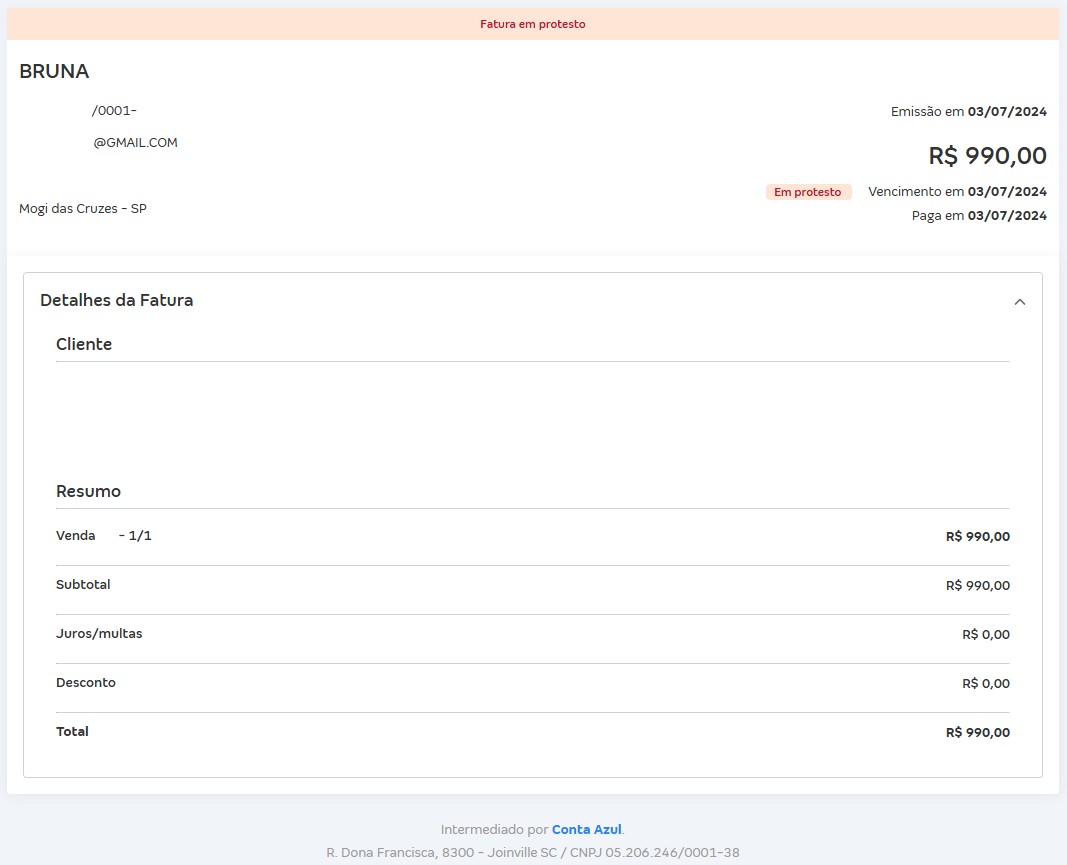Click the Total R$ 990,00 value
The height and width of the screenshot is (865, 1067).
click(x=977, y=732)
